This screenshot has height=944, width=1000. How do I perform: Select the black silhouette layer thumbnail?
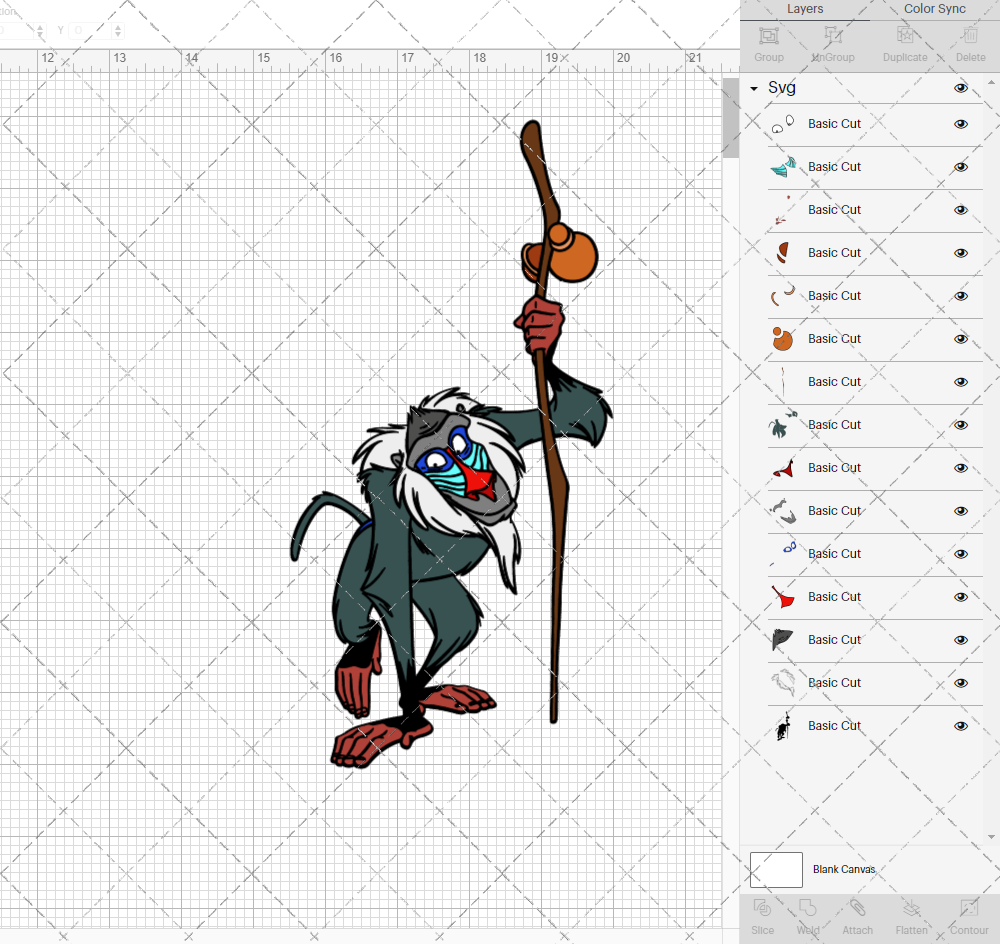coord(783,726)
